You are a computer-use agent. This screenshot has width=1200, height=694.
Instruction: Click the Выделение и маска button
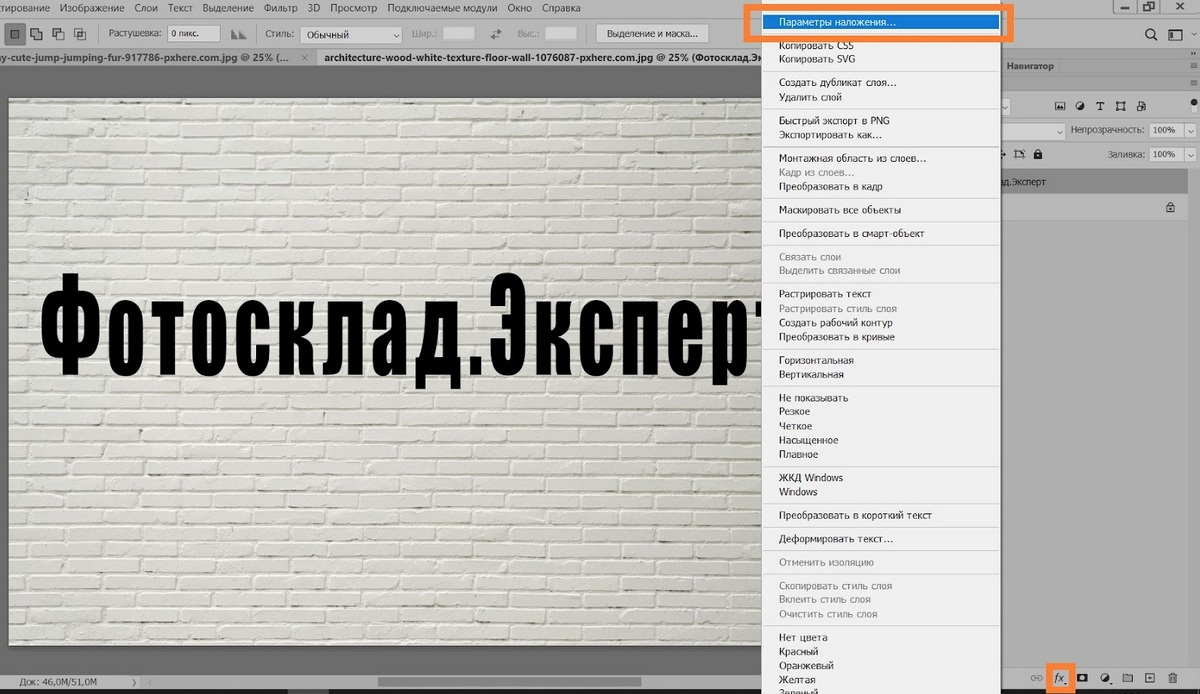tap(653, 34)
